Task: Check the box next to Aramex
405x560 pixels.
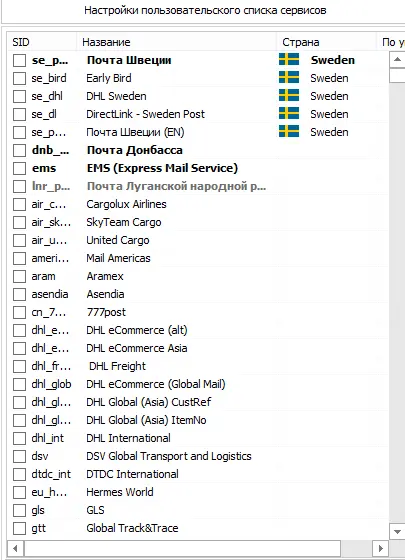Action: [x=19, y=276]
